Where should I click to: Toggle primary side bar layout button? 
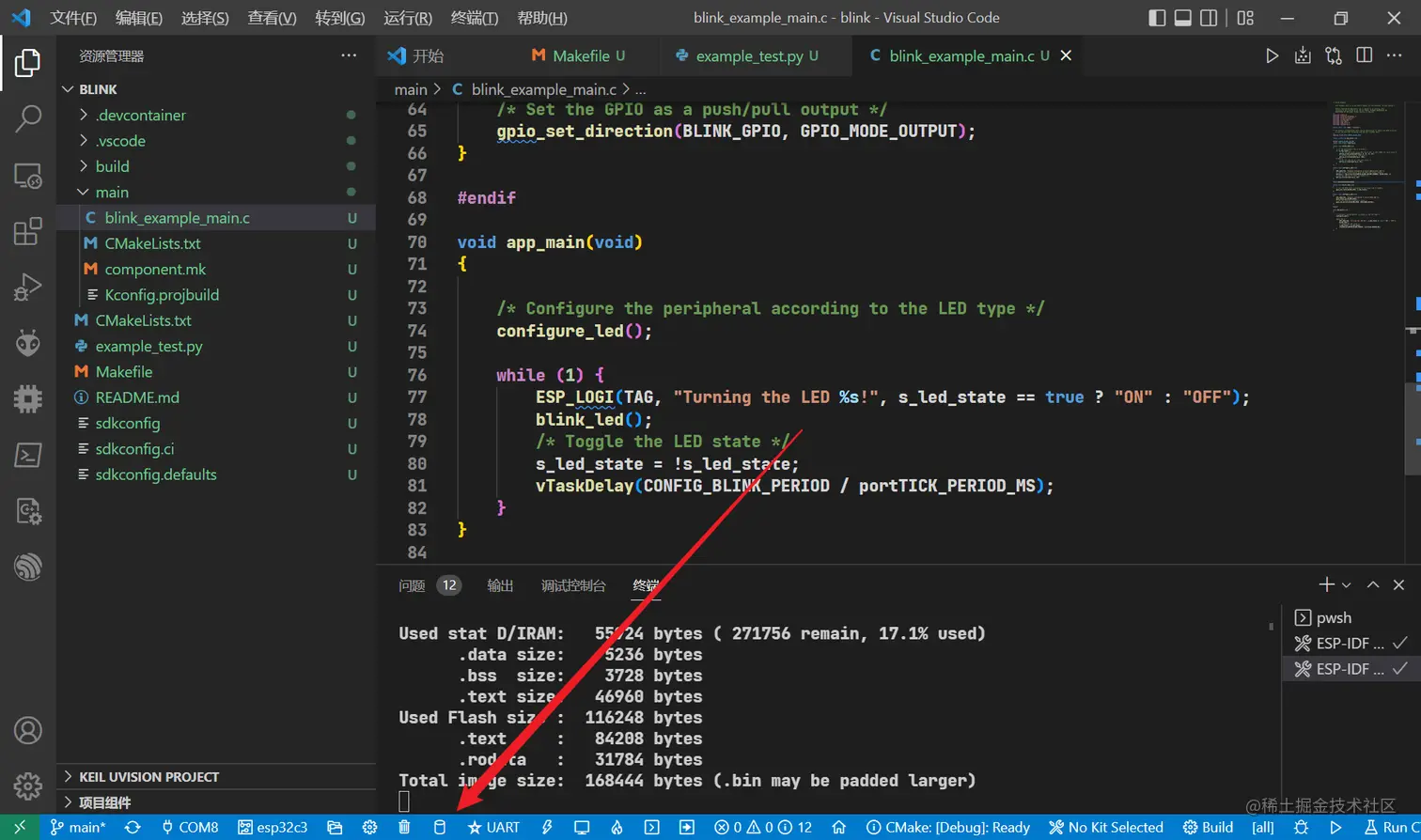click(1158, 18)
